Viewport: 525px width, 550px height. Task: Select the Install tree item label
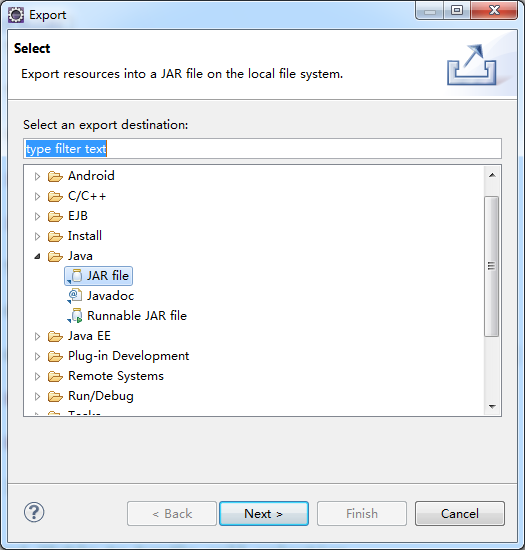click(85, 236)
